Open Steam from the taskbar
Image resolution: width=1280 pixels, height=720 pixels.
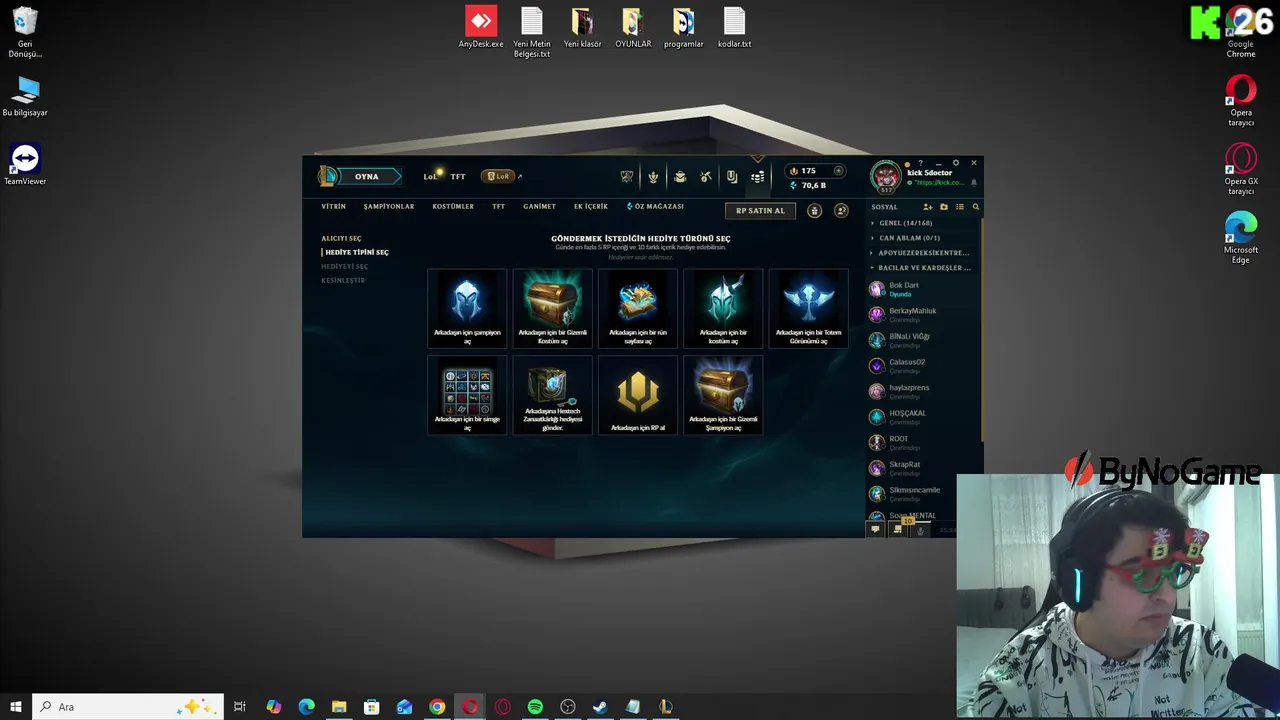(x=600, y=707)
